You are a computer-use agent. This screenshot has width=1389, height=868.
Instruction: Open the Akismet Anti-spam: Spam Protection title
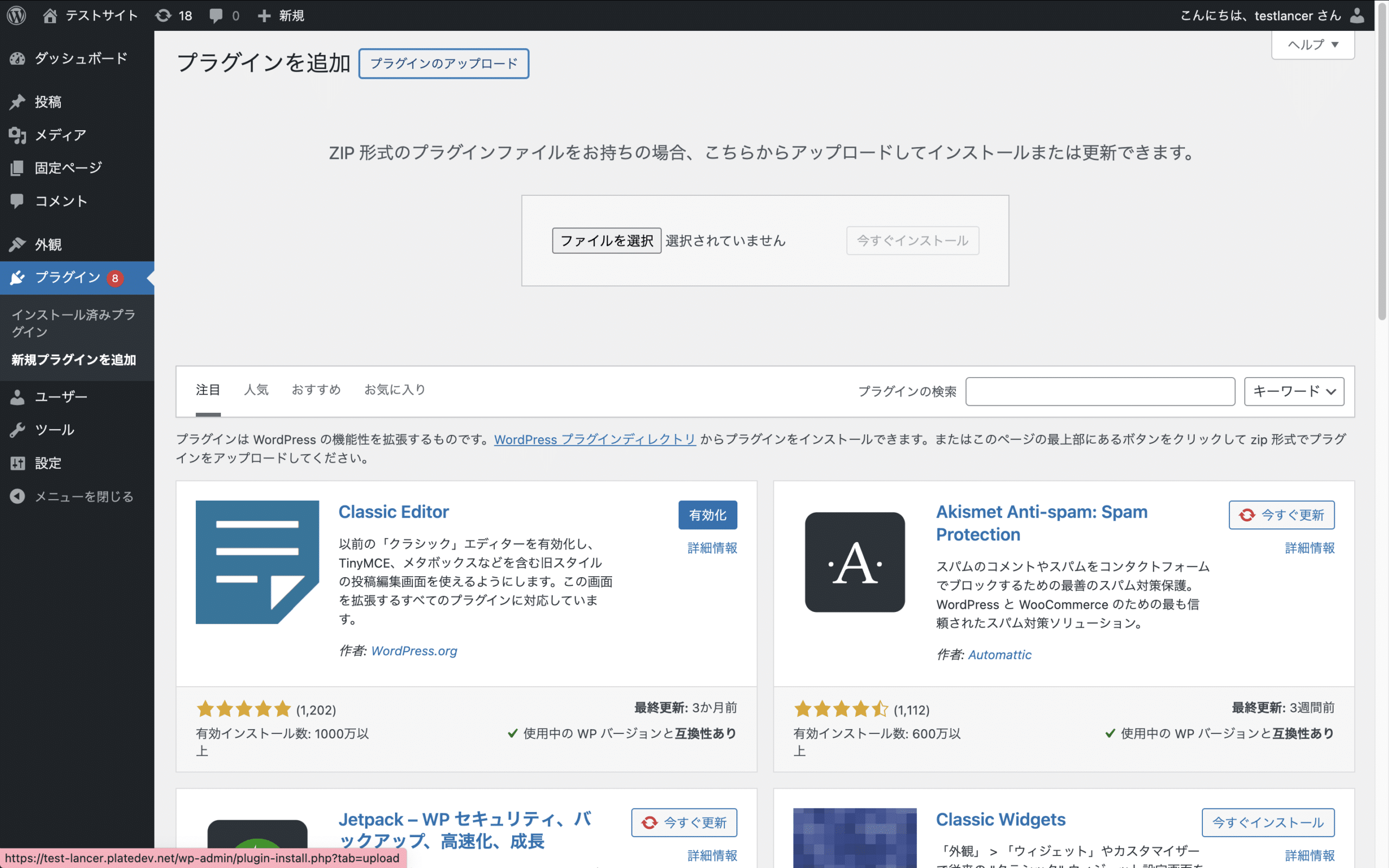point(1041,523)
